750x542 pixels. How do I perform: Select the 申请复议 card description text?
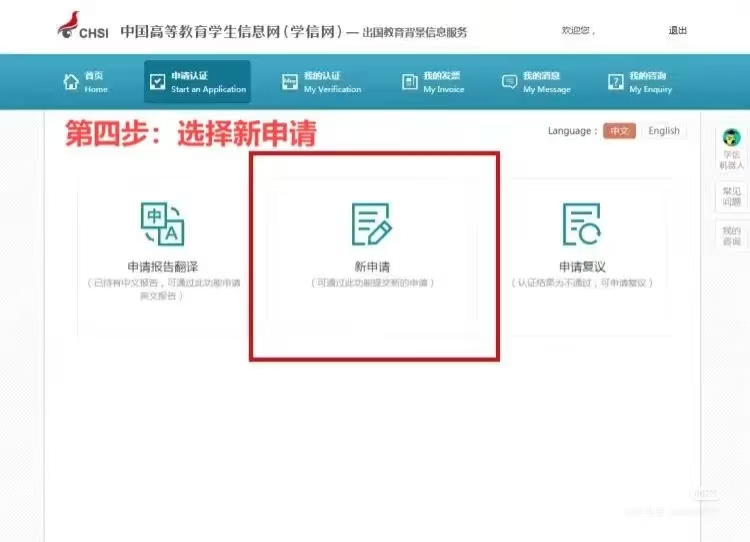coord(581,284)
